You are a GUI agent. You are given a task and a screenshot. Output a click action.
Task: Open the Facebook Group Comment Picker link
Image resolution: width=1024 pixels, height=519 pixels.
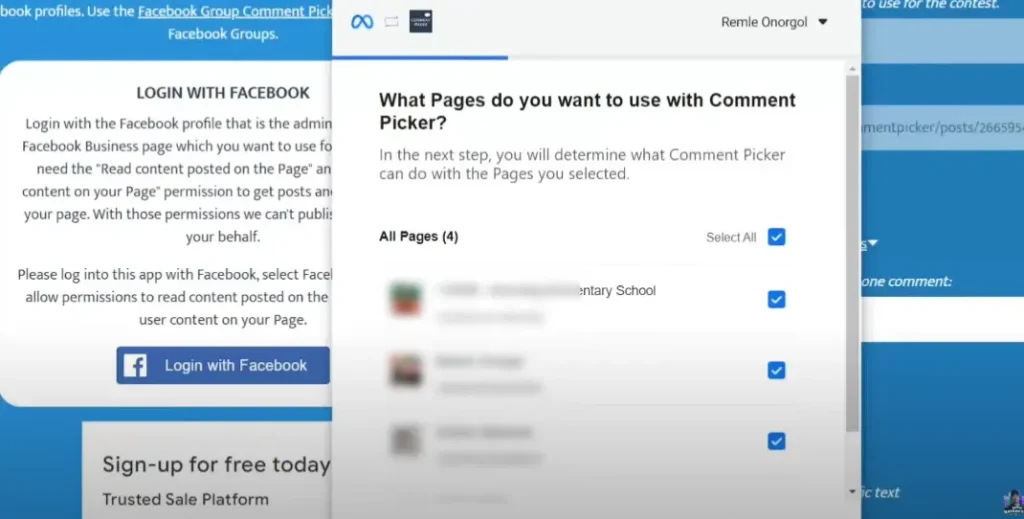tap(235, 11)
